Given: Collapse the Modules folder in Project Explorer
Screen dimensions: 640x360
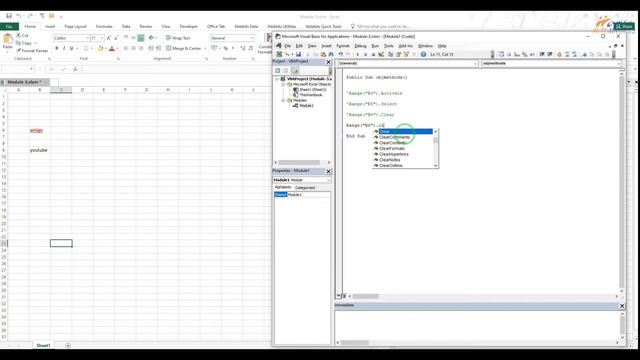Looking at the screenshot, I should pyautogui.click(x=283, y=100).
